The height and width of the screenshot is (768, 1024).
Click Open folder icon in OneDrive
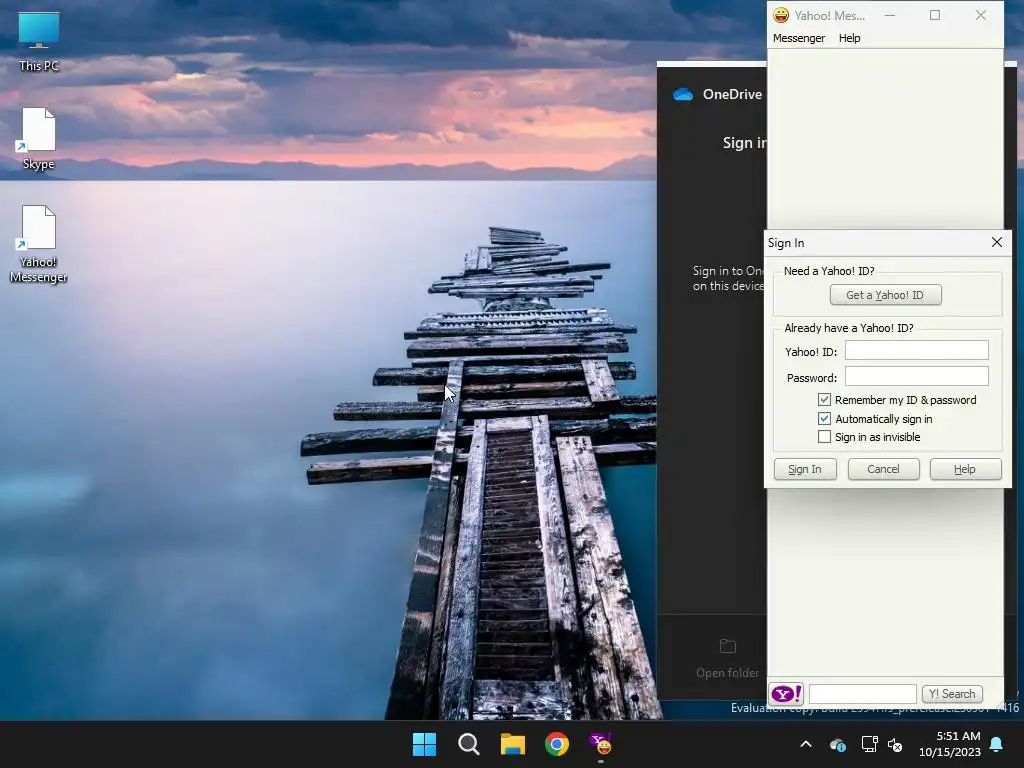pyautogui.click(x=728, y=647)
